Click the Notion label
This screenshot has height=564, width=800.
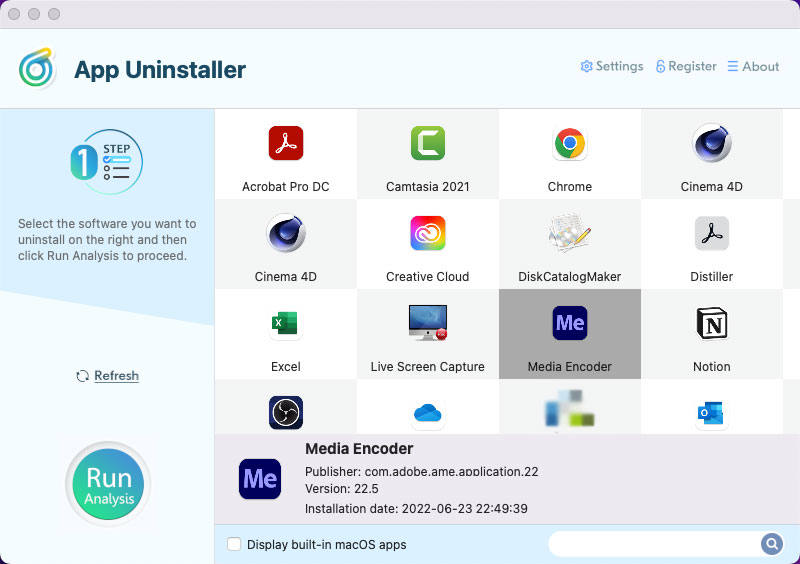pos(711,366)
